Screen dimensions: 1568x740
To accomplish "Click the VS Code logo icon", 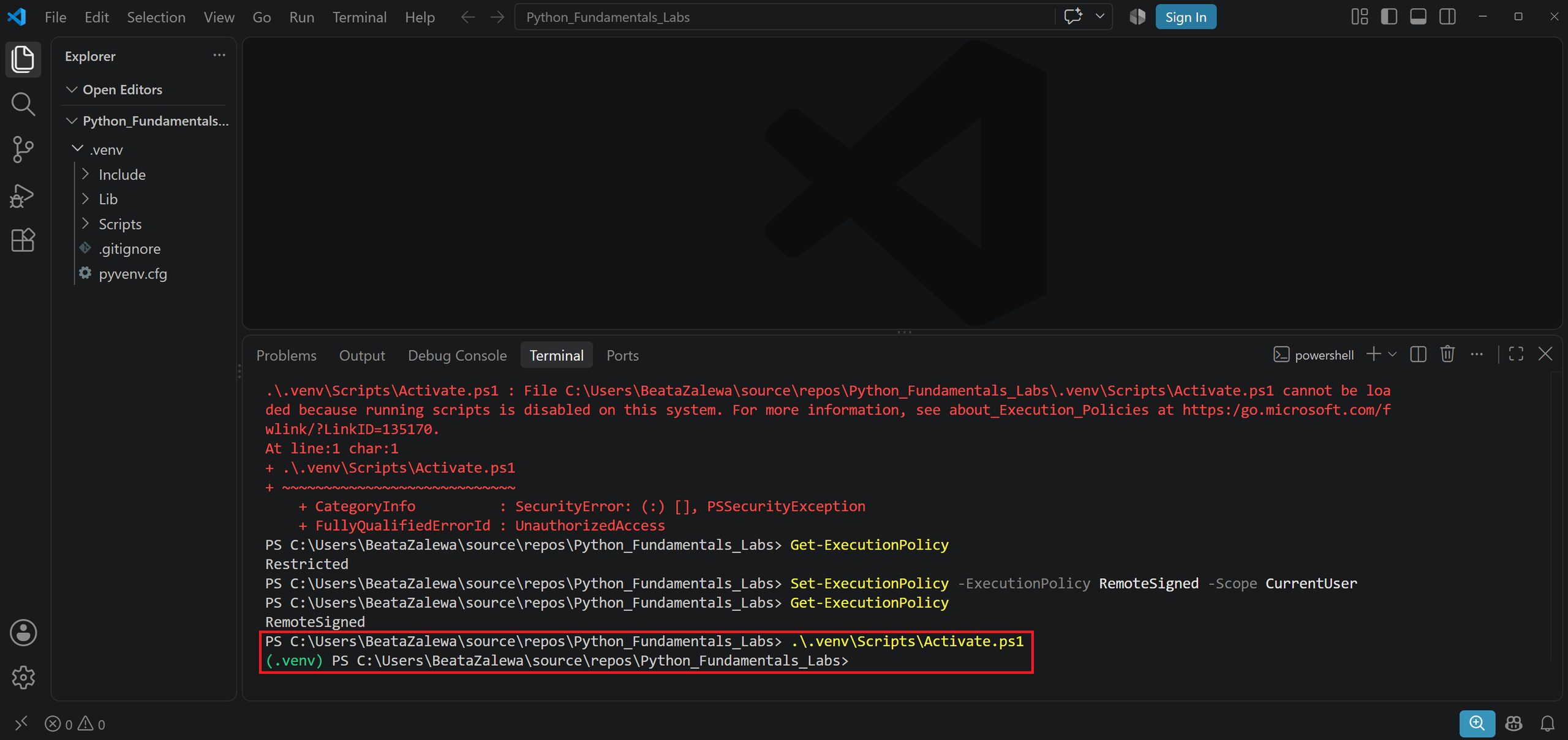I will pos(17,17).
